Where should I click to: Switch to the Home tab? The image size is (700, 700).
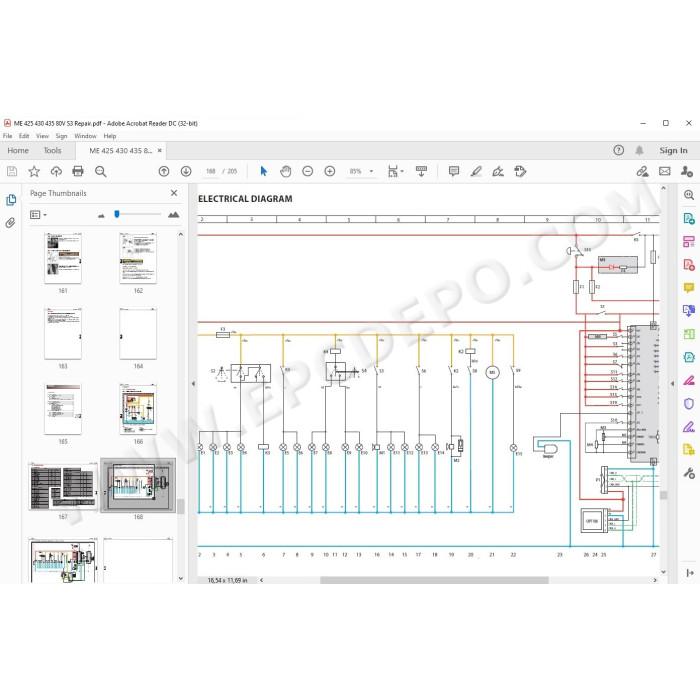point(18,150)
